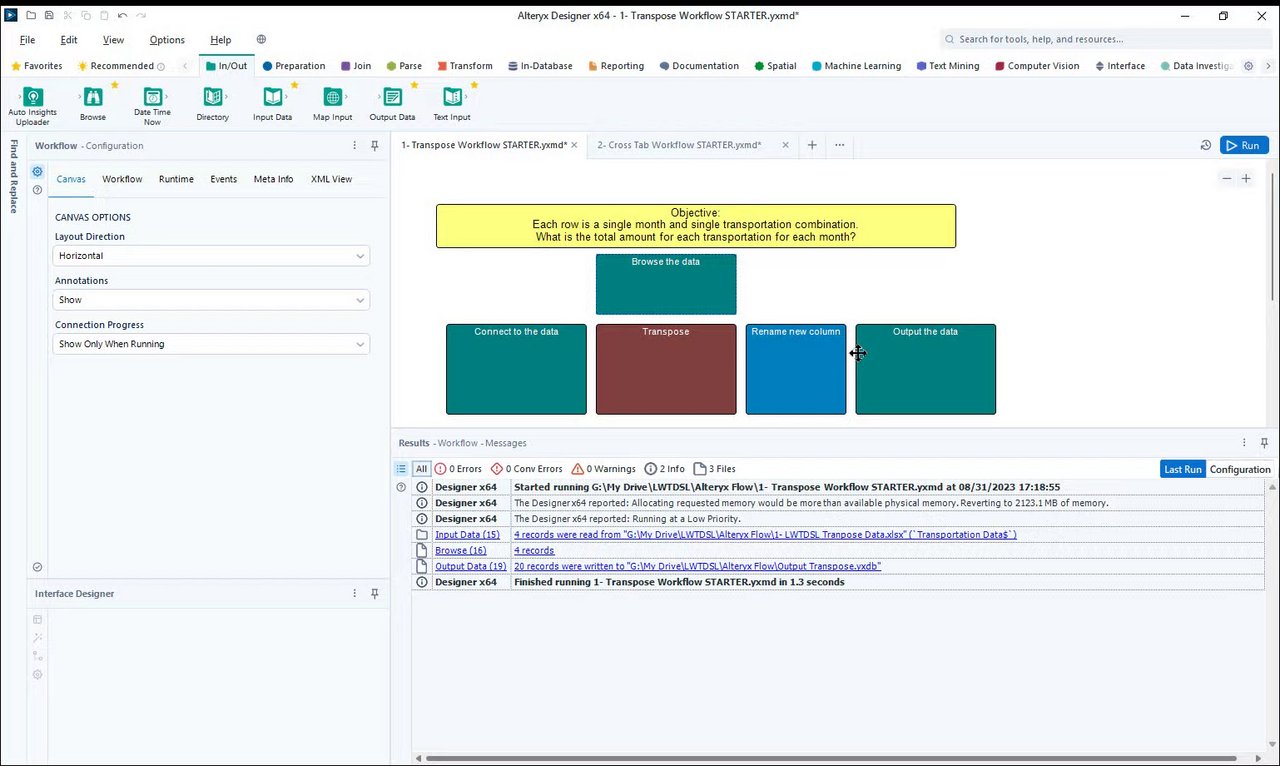The height and width of the screenshot is (766, 1280).
Task: Filter results to 0 Errors
Action: click(x=458, y=469)
